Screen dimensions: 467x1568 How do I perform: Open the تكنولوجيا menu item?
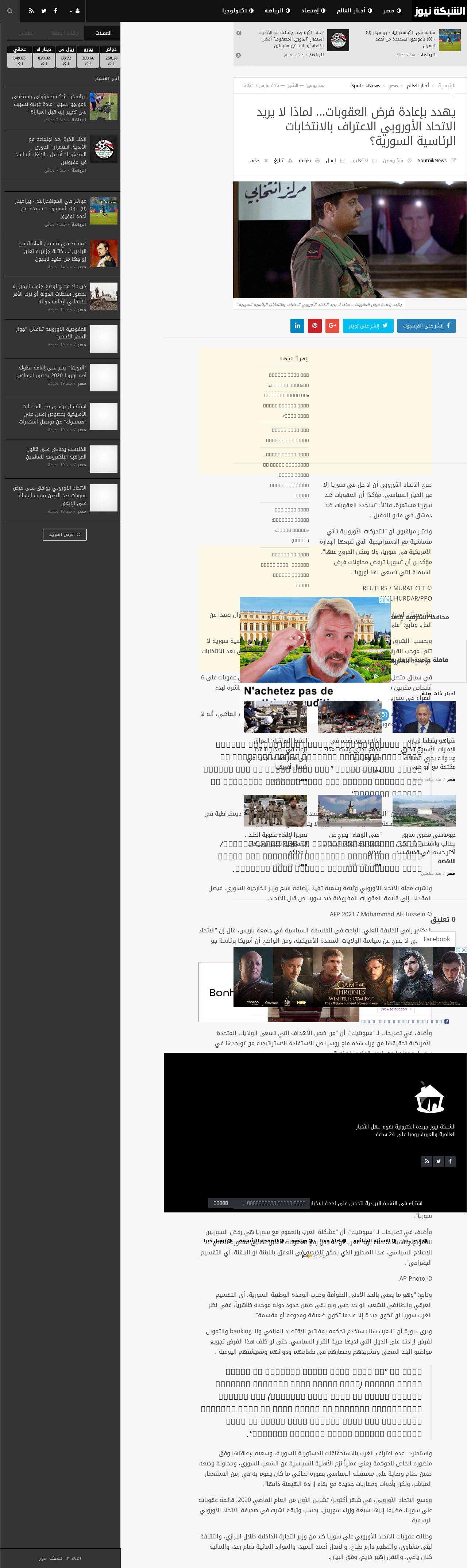pyautogui.click(x=238, y=11)
